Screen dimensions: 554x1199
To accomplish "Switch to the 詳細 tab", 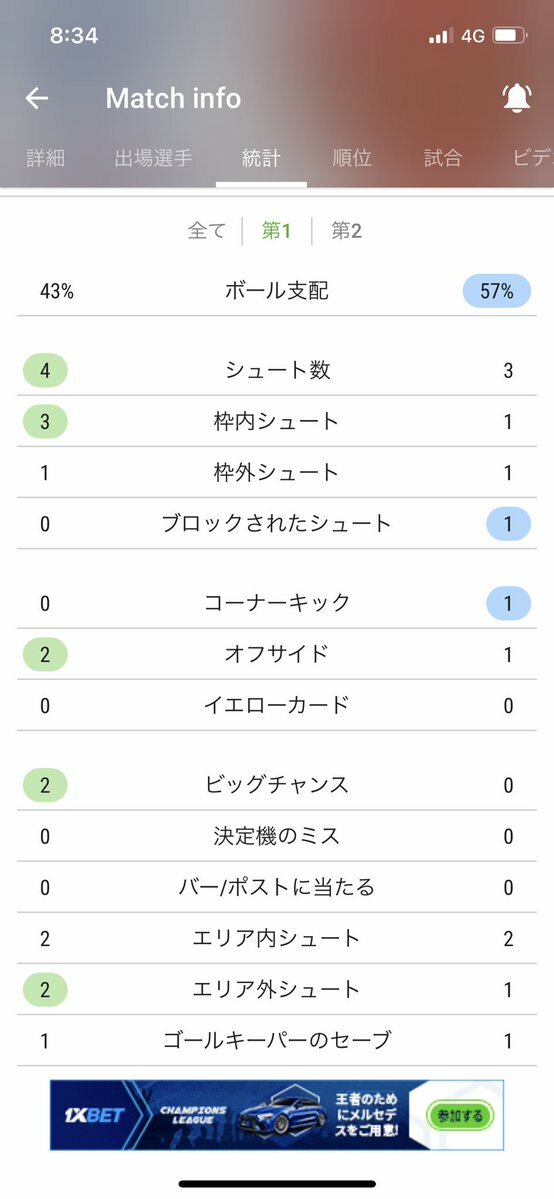I will [x=45, y=158].
